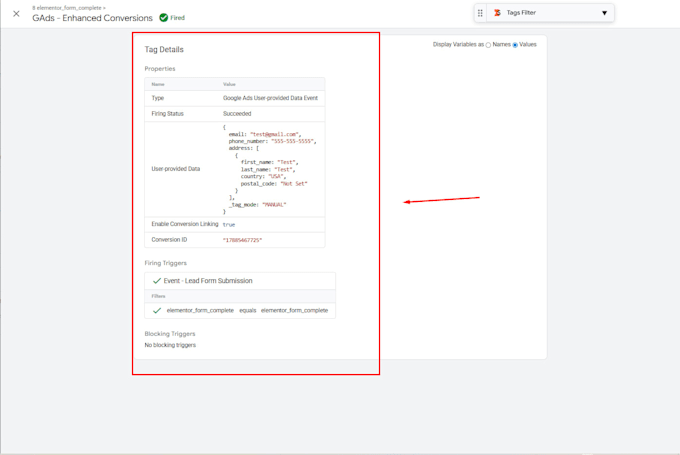Click the GAds - Enhanced Conversions title

(x=92, y=18)
